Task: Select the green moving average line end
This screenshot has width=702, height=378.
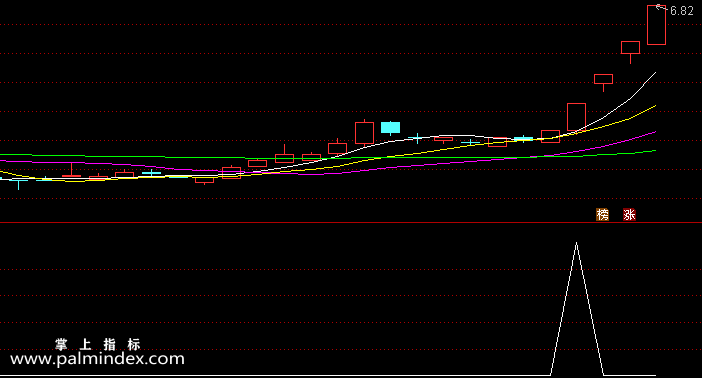Action: [655, 151]
